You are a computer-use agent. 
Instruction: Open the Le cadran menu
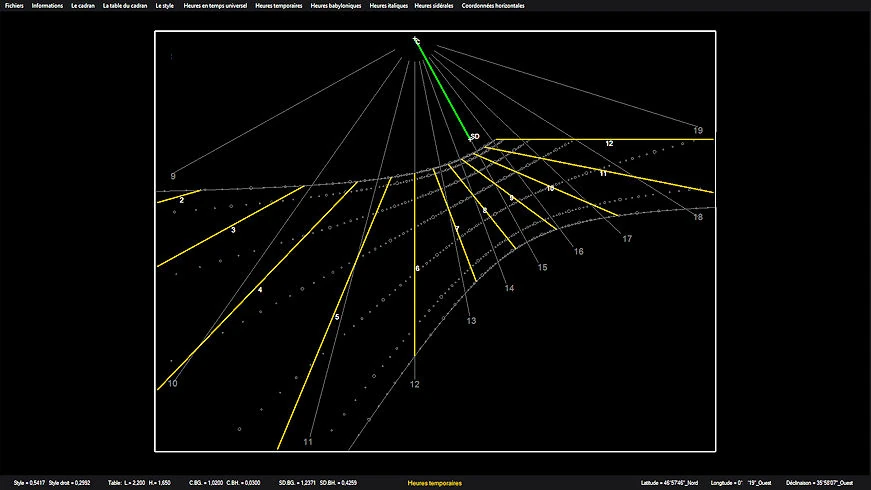pyautogui.click(x=82, y=6)
